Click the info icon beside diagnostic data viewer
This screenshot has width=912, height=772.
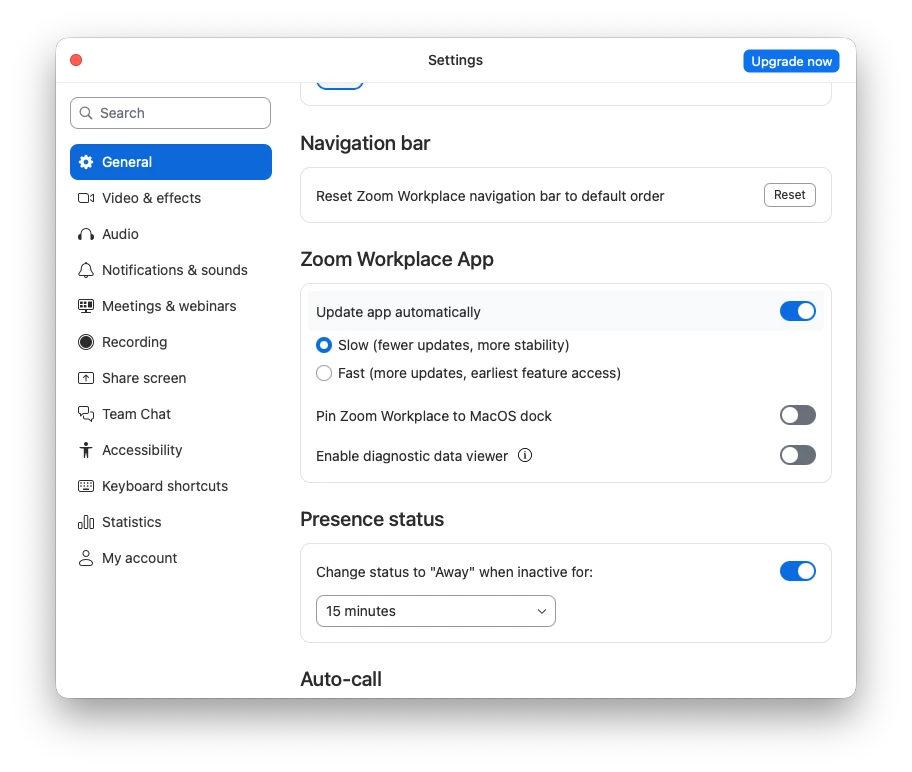pos(525,456)
